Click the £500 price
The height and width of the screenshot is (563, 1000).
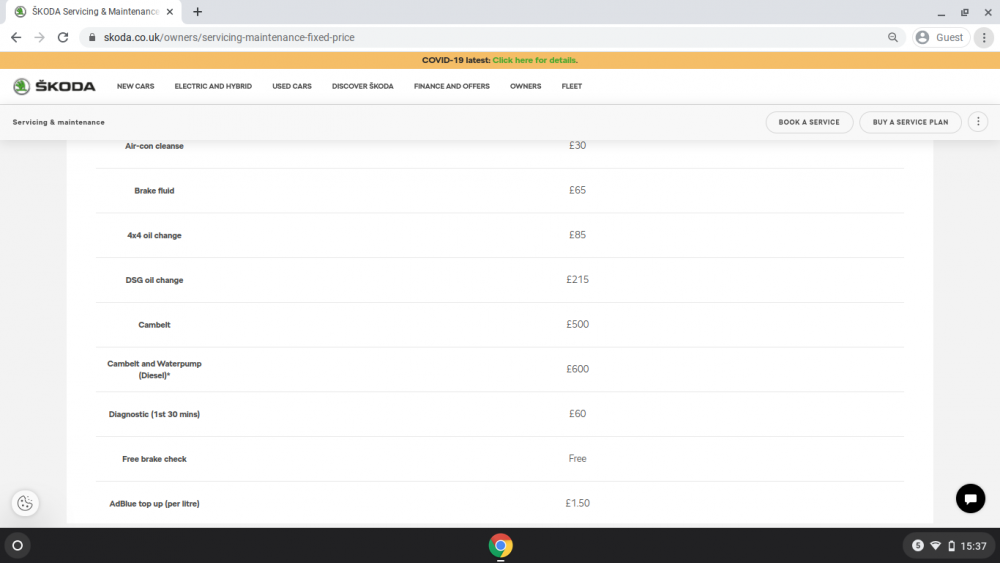(577, 324)
